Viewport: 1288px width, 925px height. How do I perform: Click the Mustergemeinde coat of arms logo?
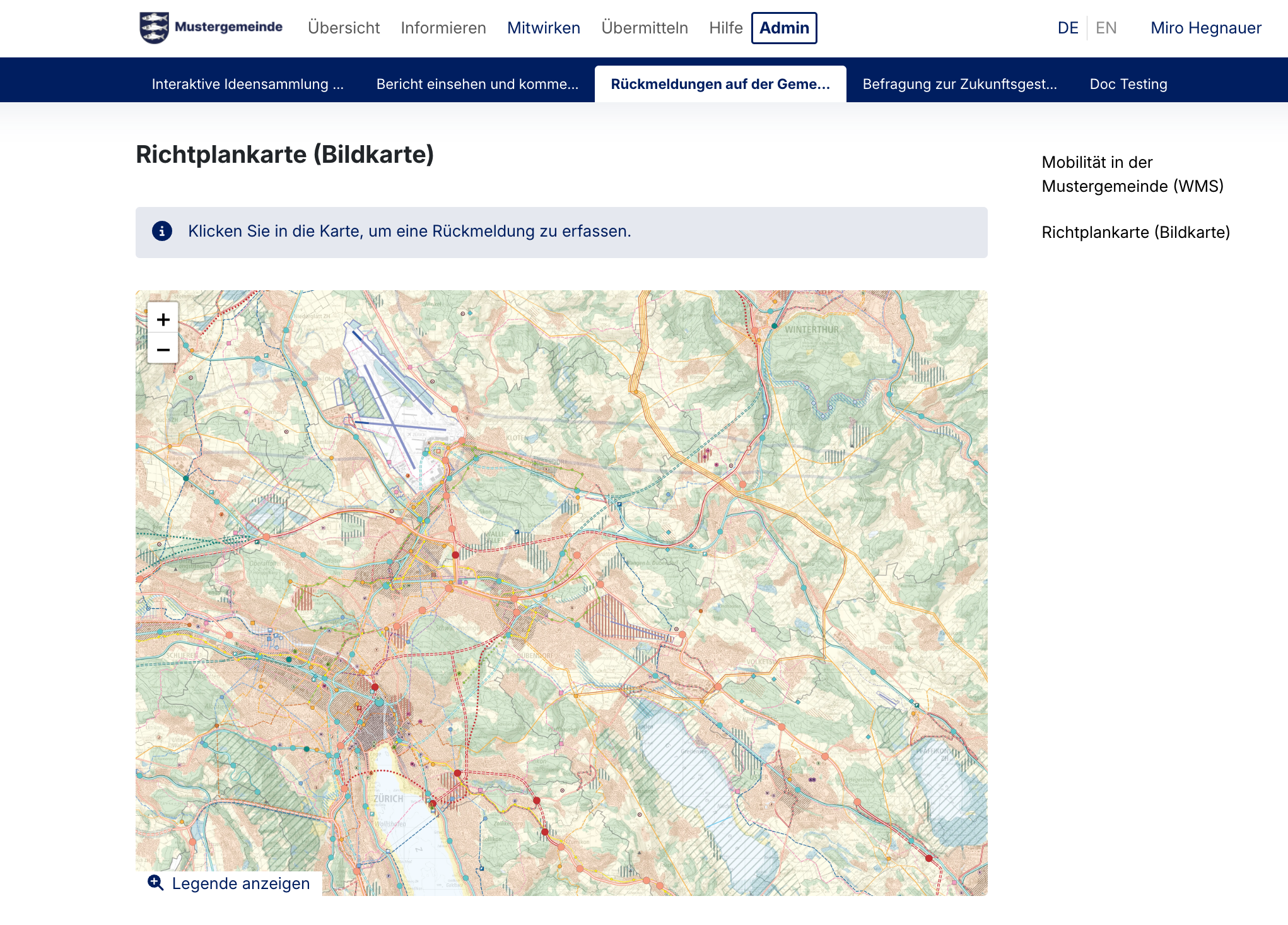coord(154,28)
